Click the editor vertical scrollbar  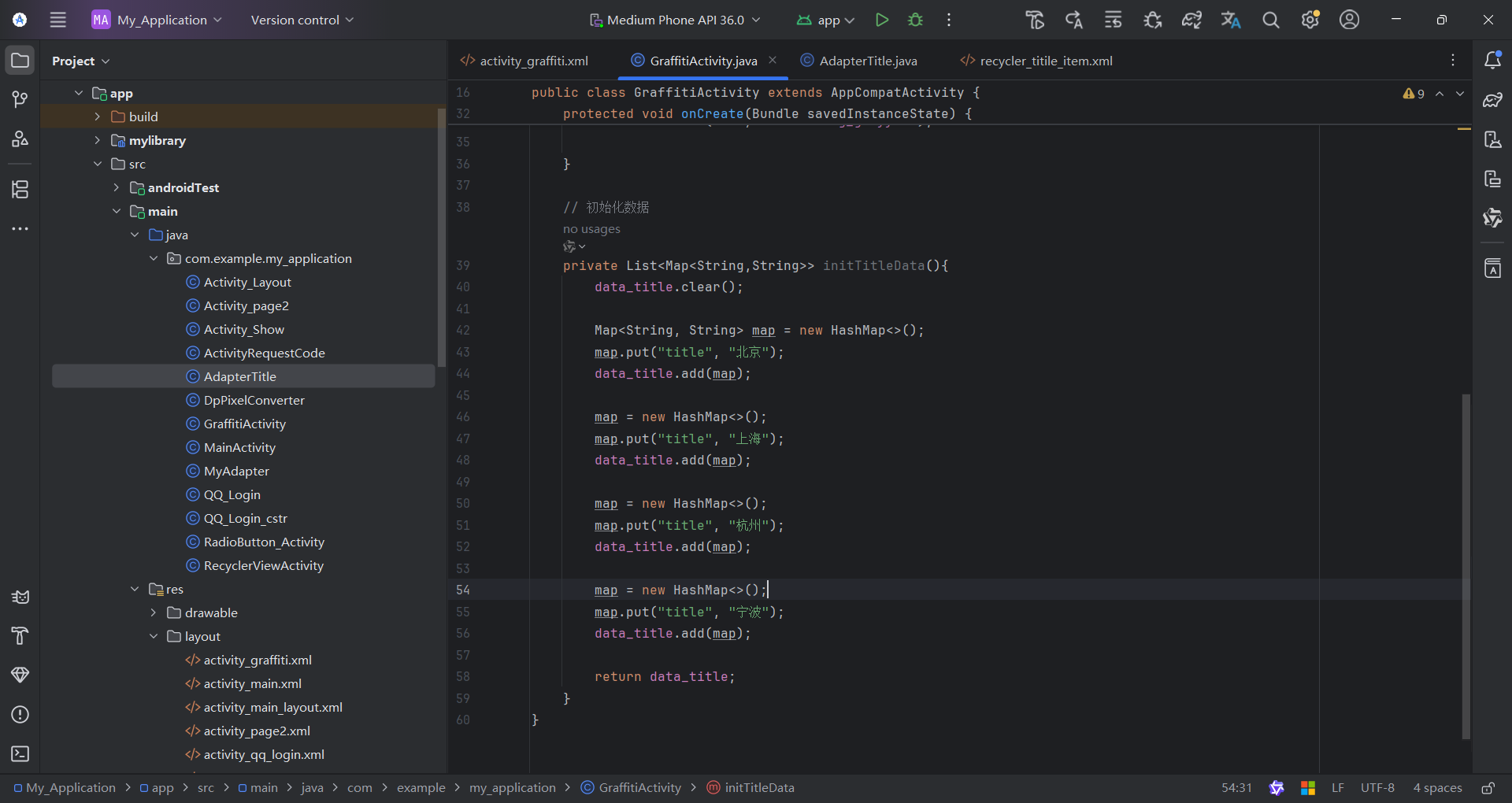[x=1466, y=565]
